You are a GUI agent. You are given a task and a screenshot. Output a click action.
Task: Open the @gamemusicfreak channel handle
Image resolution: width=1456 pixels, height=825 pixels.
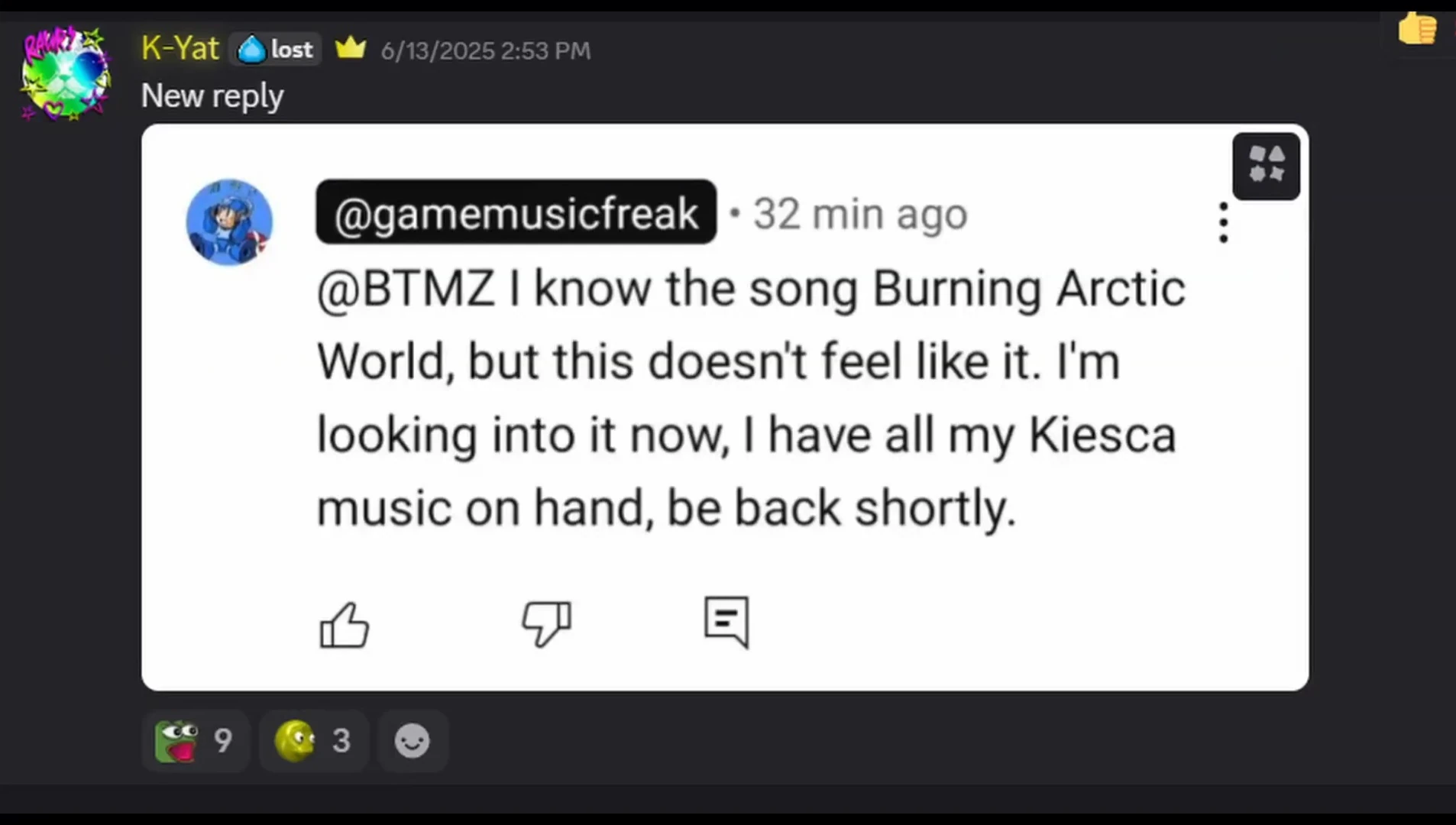pyautogui.click(x=516, y=213)
